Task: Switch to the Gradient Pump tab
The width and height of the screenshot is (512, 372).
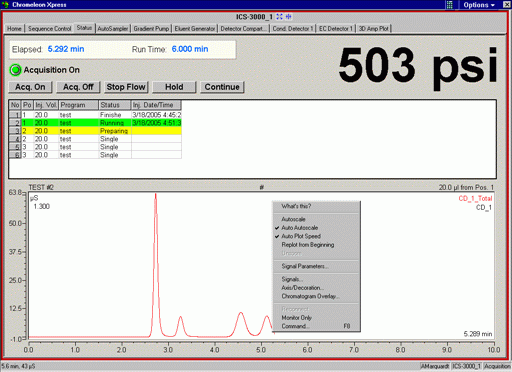Action: pyautogui.click(x=151, y=29)
